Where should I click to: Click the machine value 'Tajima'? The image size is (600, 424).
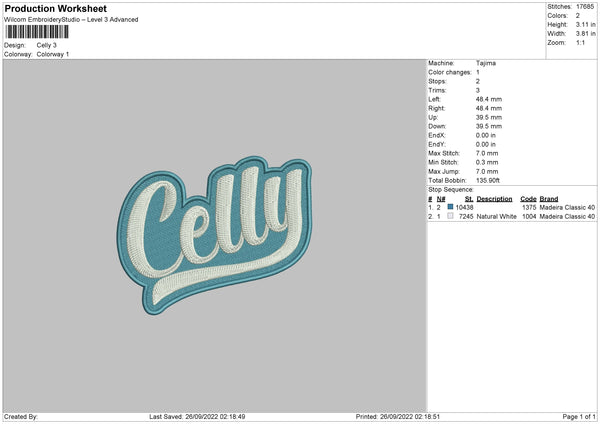click(486, 63)
